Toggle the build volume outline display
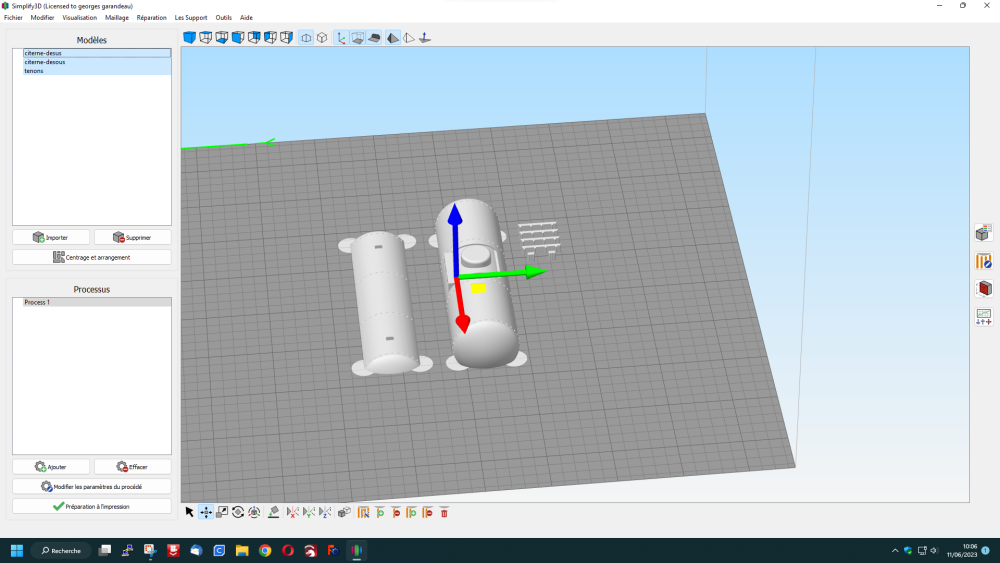 (x=358, y=38)
